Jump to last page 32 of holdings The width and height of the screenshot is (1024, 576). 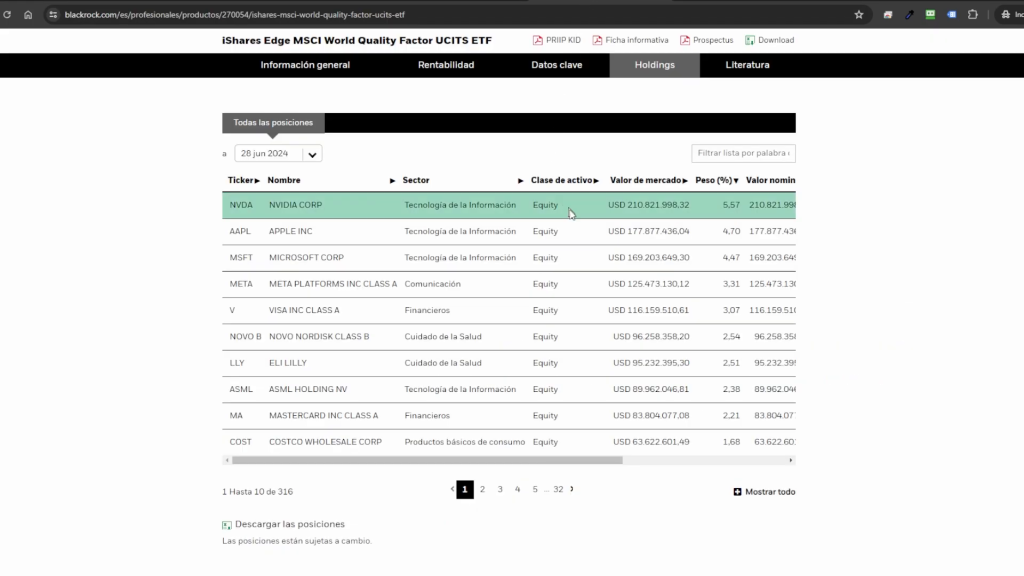pyautogui.click(x=558, y=489)
